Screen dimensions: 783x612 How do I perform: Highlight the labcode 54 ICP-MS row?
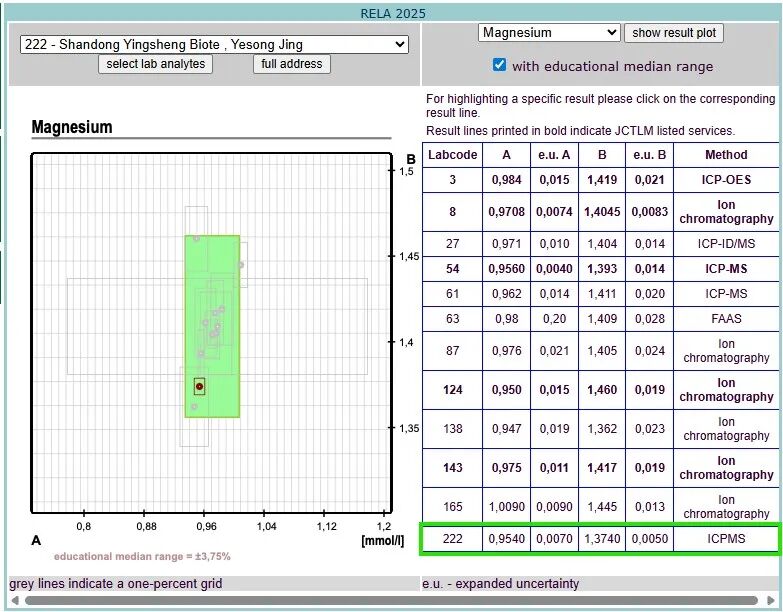pos(600,270)
